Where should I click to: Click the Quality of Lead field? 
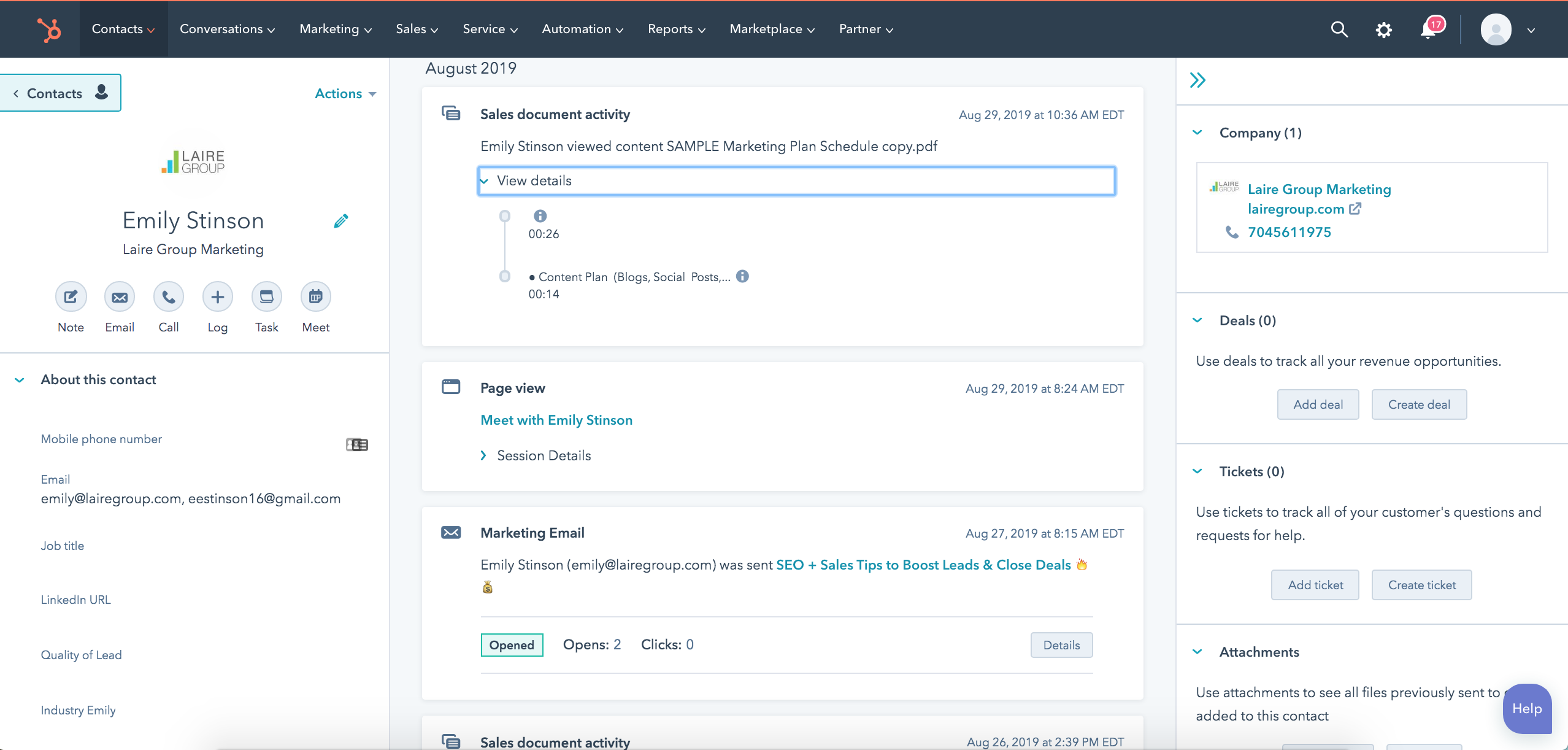click(x=81, y=655)
